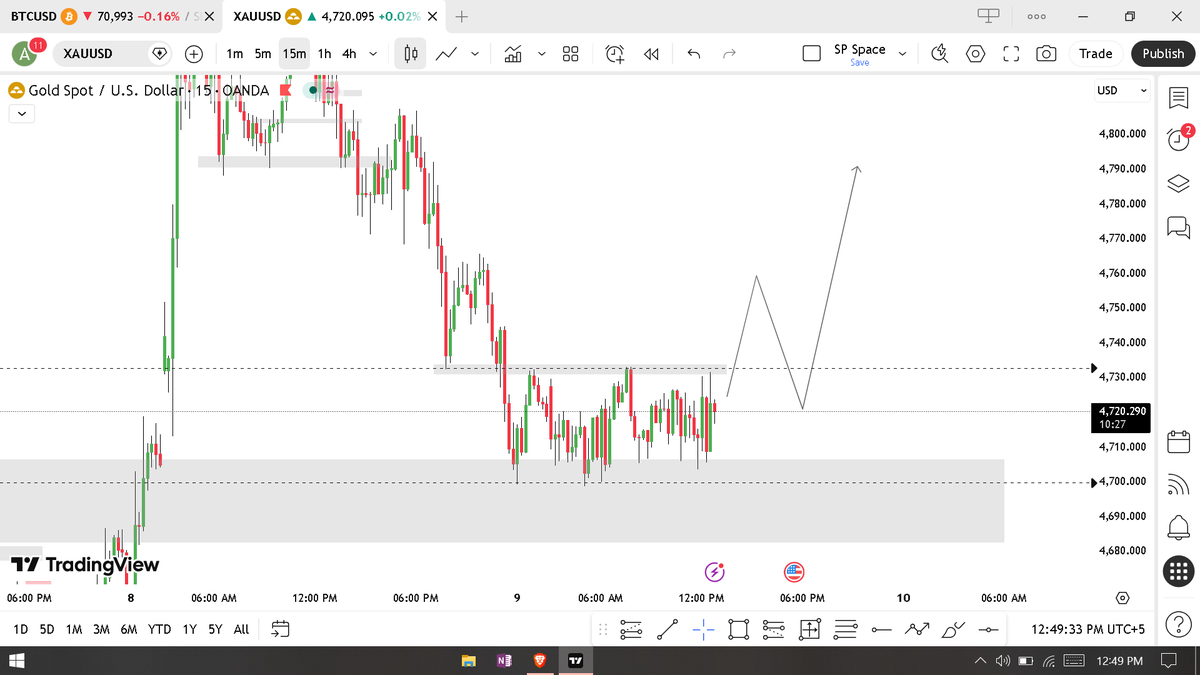Open indicator templates grid icon

pyautogui.click(x=571, y=54)
